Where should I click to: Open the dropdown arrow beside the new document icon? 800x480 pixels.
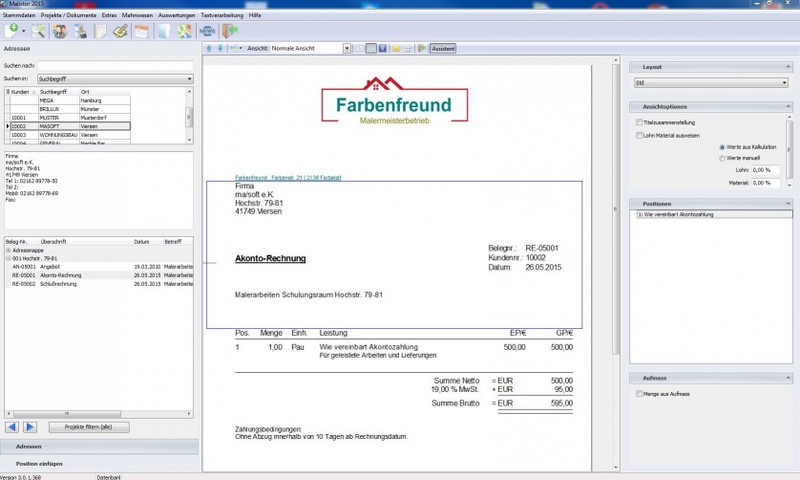pyautogui.click(x=23, y=31)
